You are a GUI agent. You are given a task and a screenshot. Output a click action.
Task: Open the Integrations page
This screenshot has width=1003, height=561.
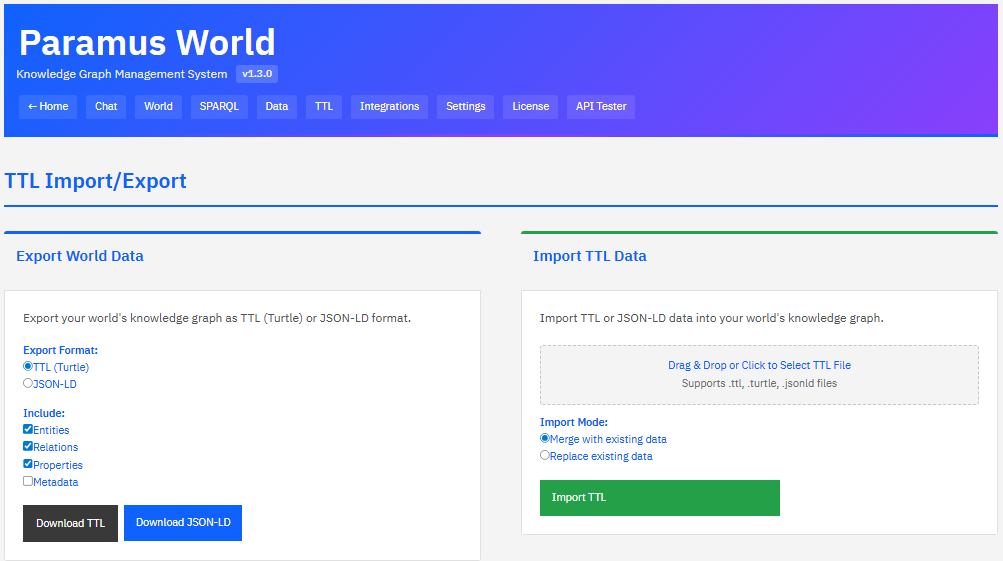389,107
